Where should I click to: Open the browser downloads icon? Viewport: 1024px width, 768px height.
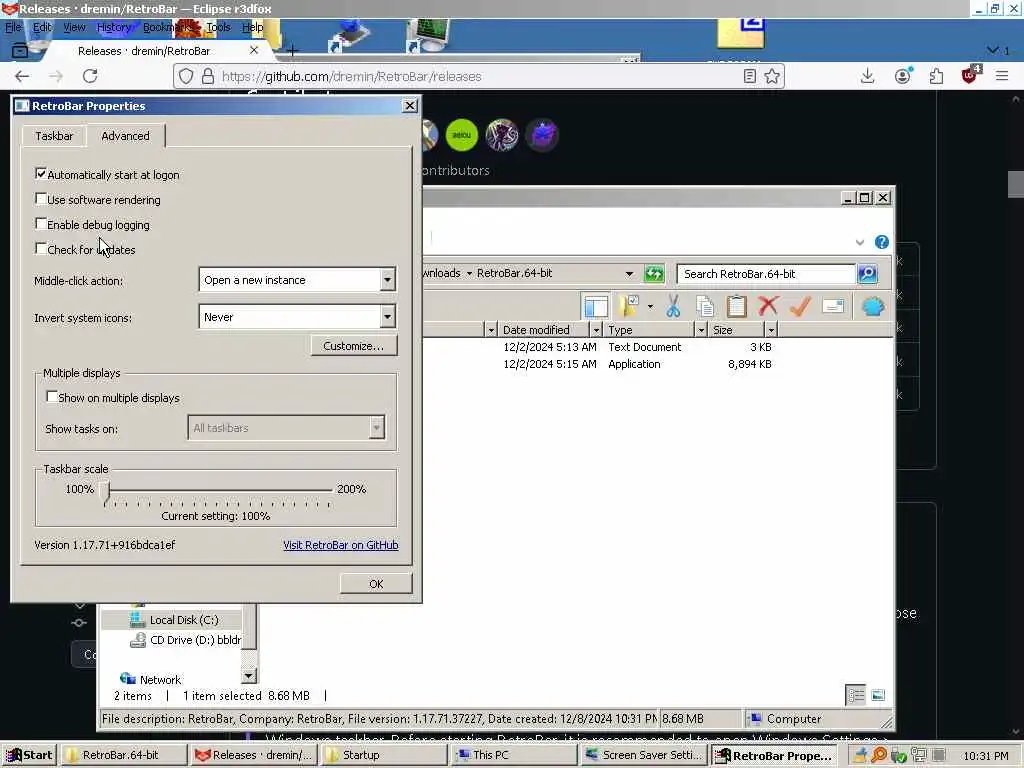867,76
